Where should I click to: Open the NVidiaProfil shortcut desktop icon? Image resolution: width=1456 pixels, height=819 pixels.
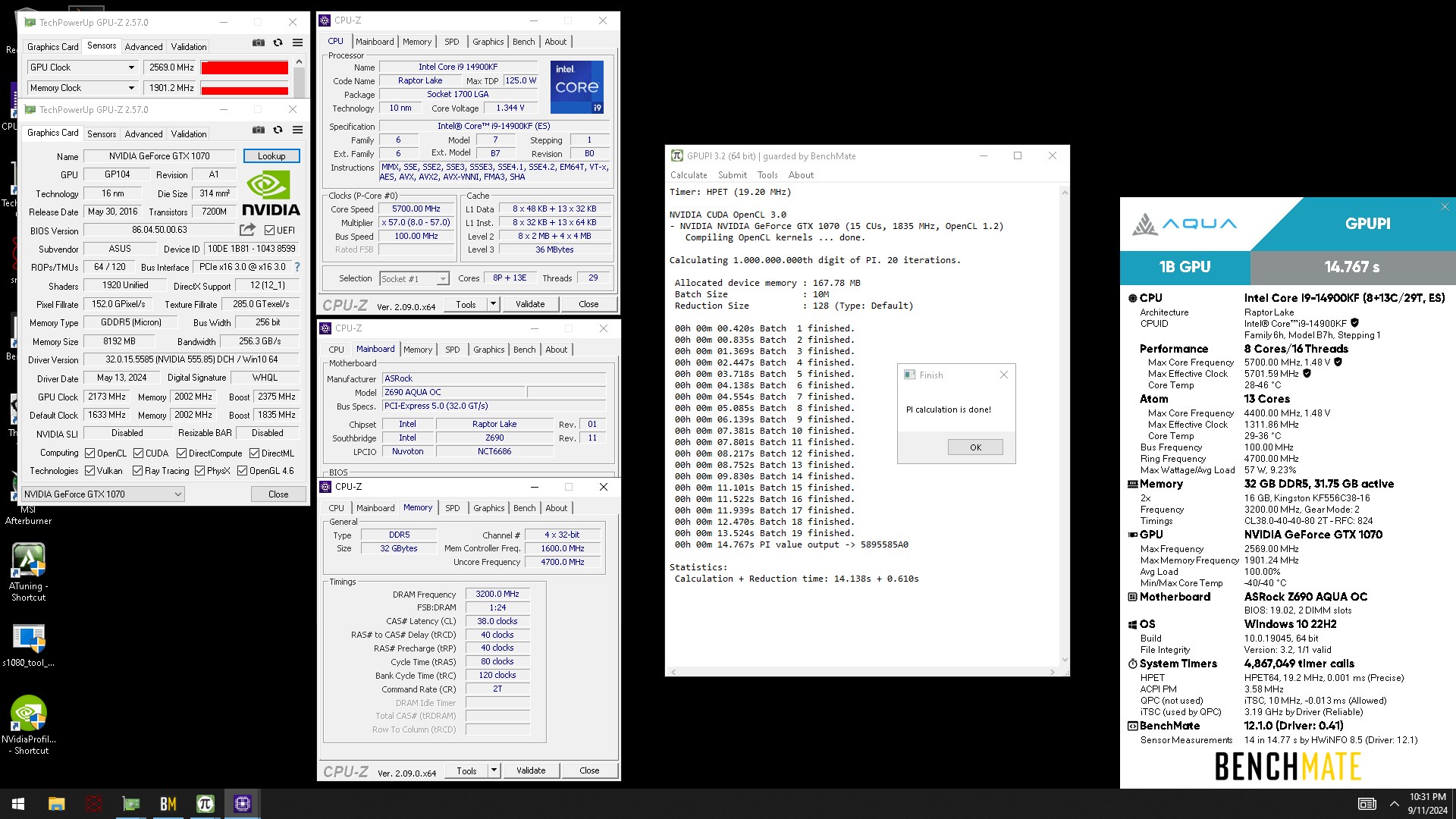coord(28,726)
